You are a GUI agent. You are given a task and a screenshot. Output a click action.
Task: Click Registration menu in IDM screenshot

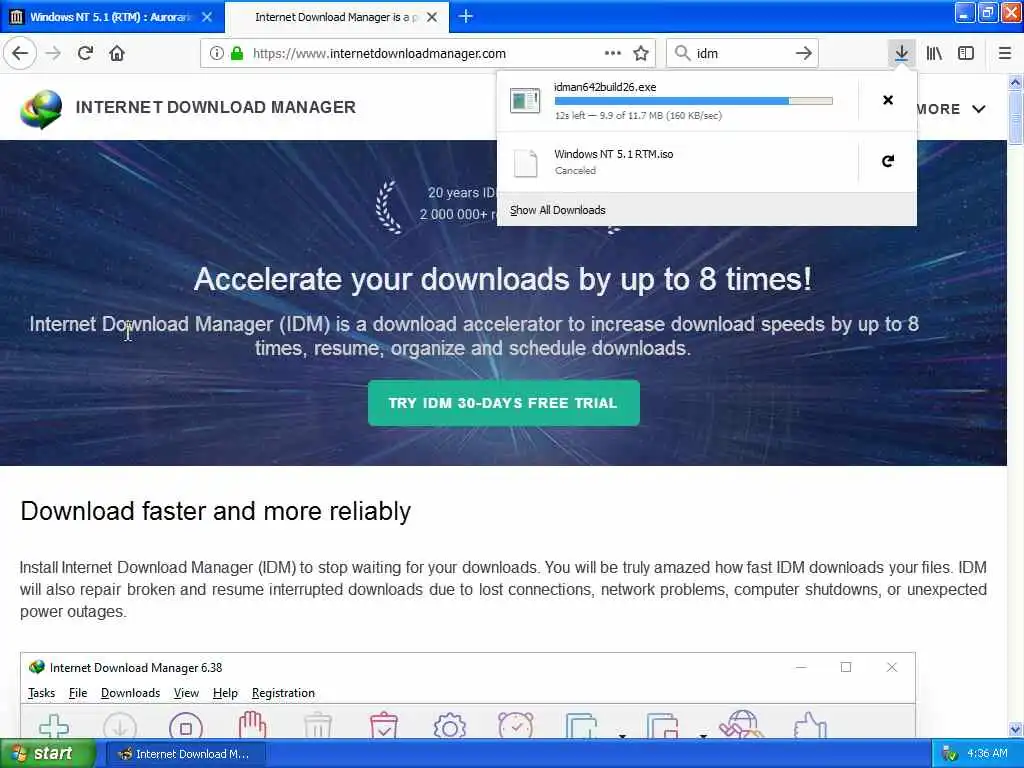tap(283, 693)
